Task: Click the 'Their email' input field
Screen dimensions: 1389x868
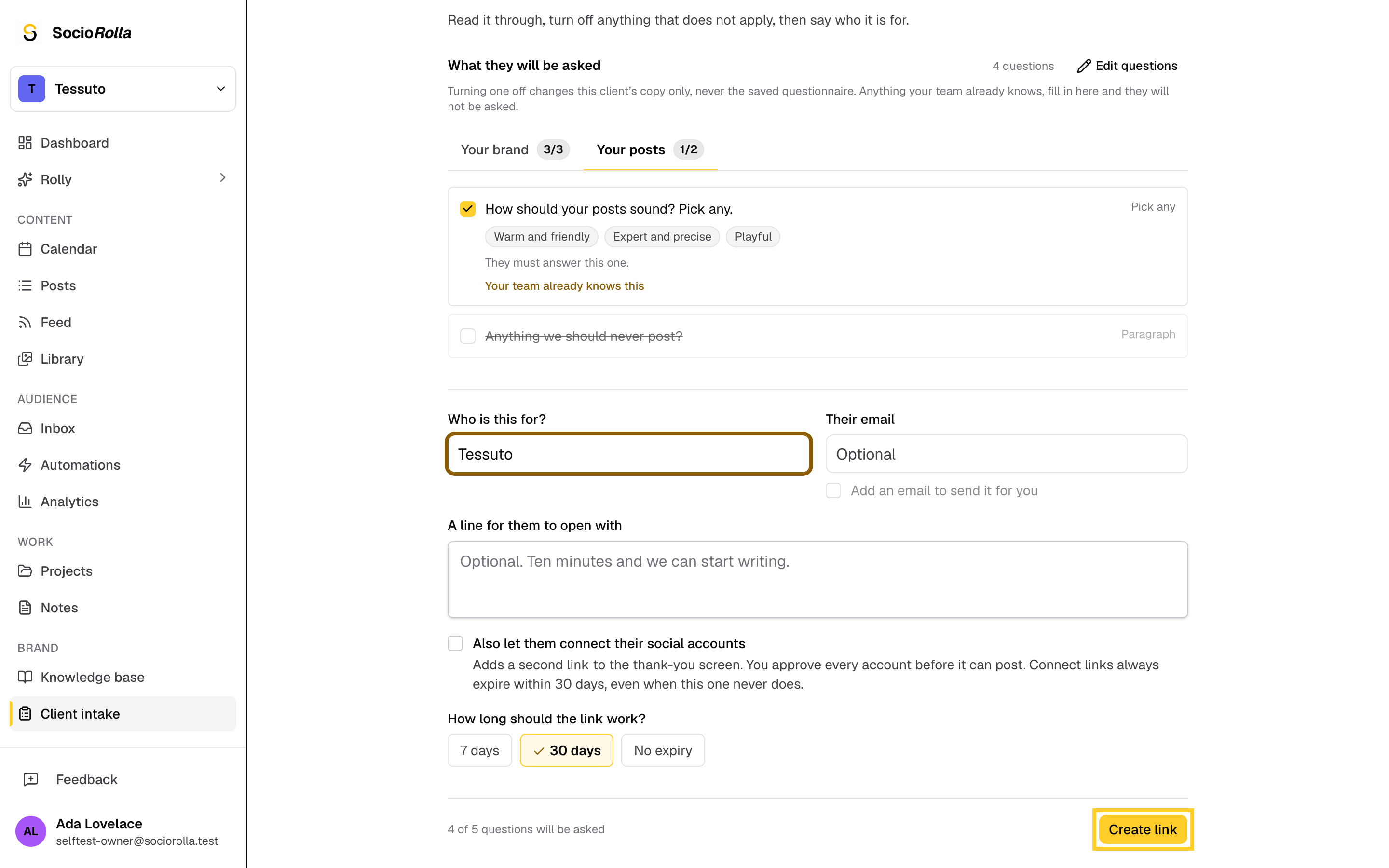Action: [x=1006, y=454]
